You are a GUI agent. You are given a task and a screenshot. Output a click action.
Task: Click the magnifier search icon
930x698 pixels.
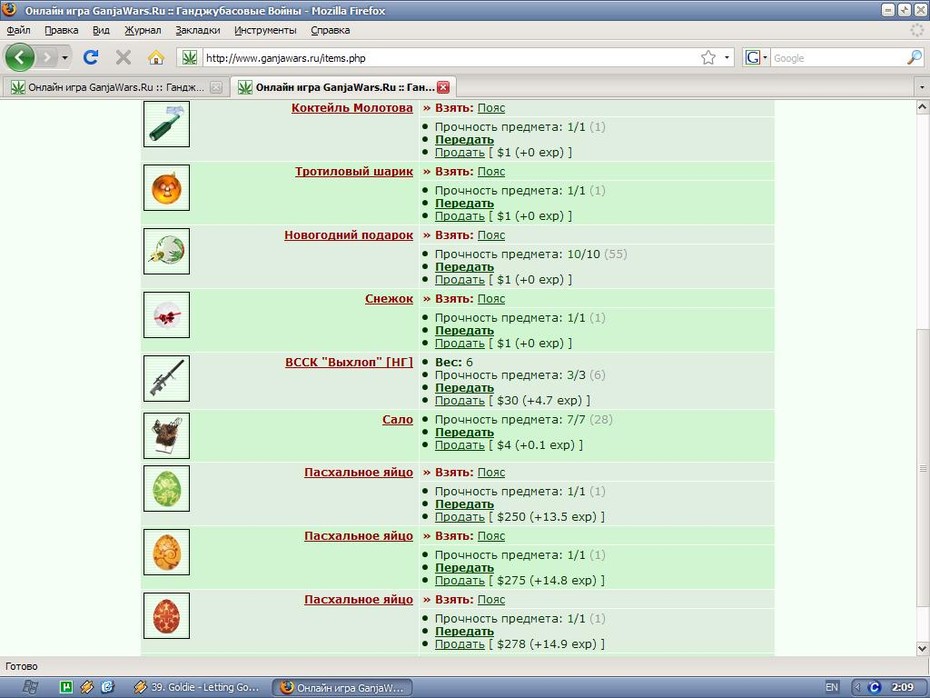click(x=915, y=58)
